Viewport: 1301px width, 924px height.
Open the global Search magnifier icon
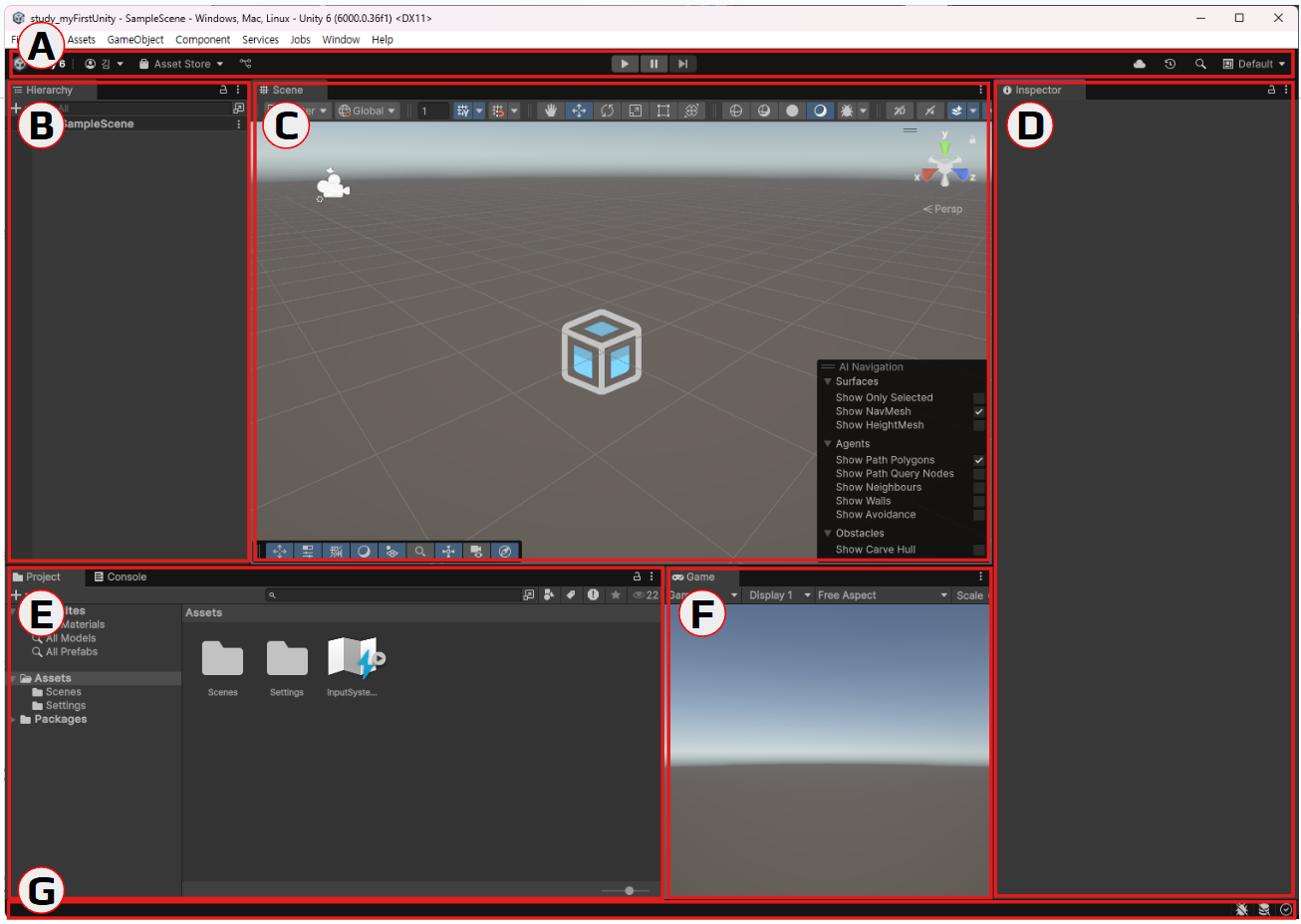[x=1200, y=64]
